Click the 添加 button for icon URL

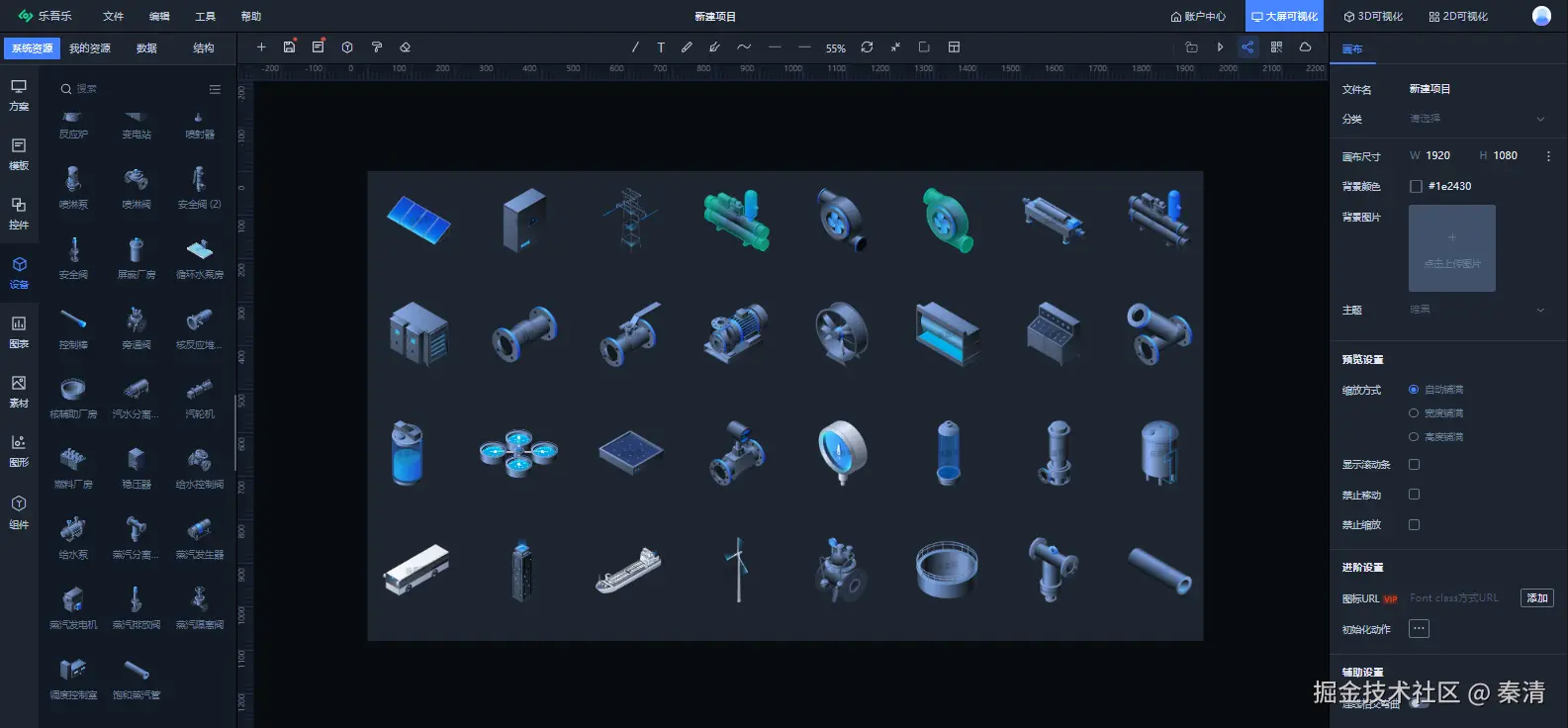1536,598
